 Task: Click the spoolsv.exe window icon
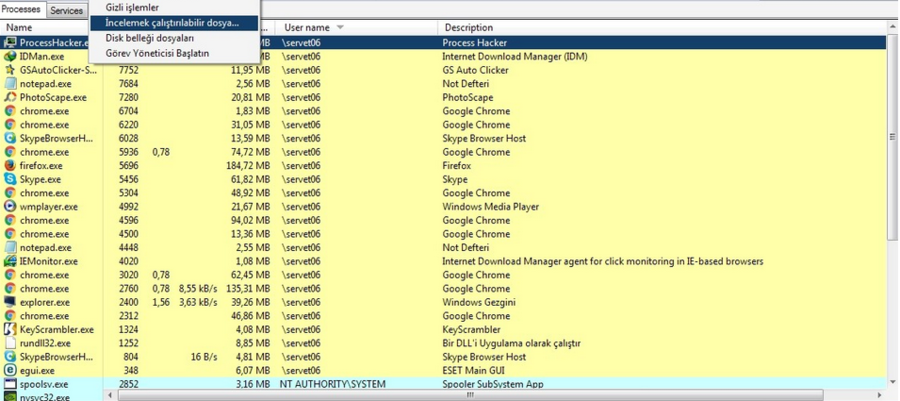(10, 384)
